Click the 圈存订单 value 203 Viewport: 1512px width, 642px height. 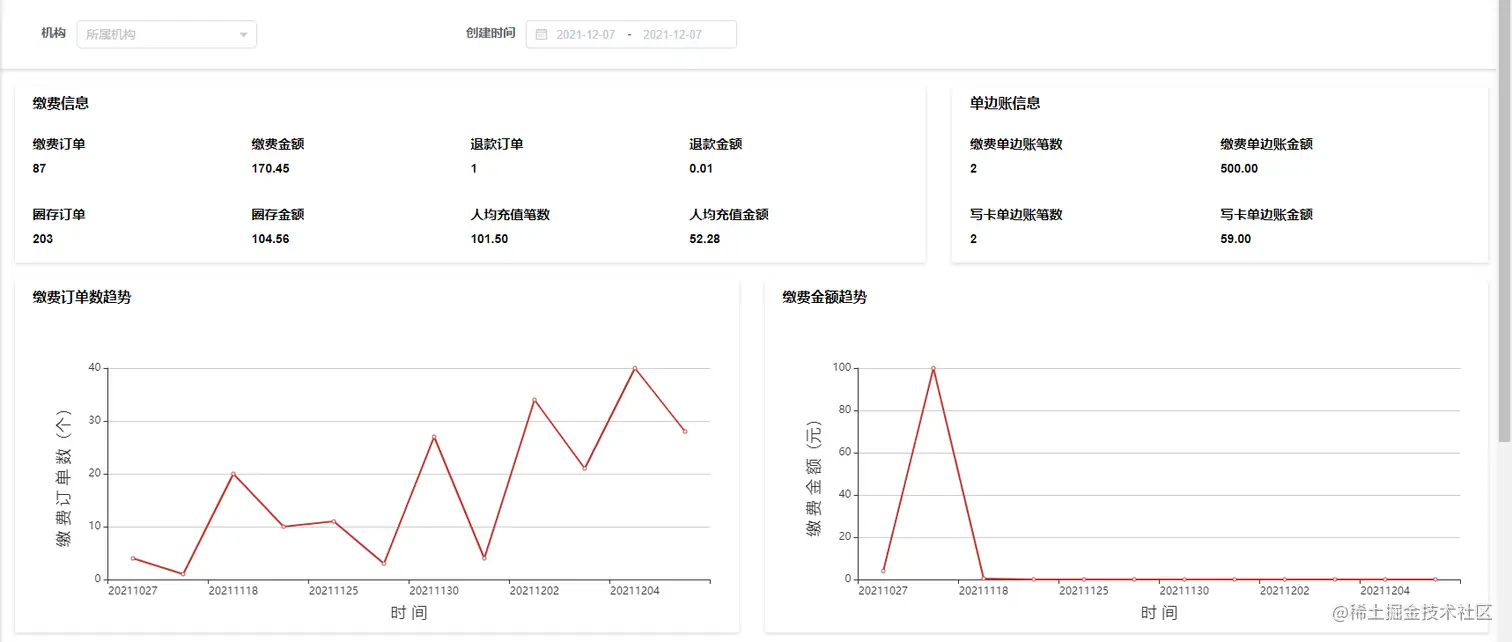click(42, 239)
